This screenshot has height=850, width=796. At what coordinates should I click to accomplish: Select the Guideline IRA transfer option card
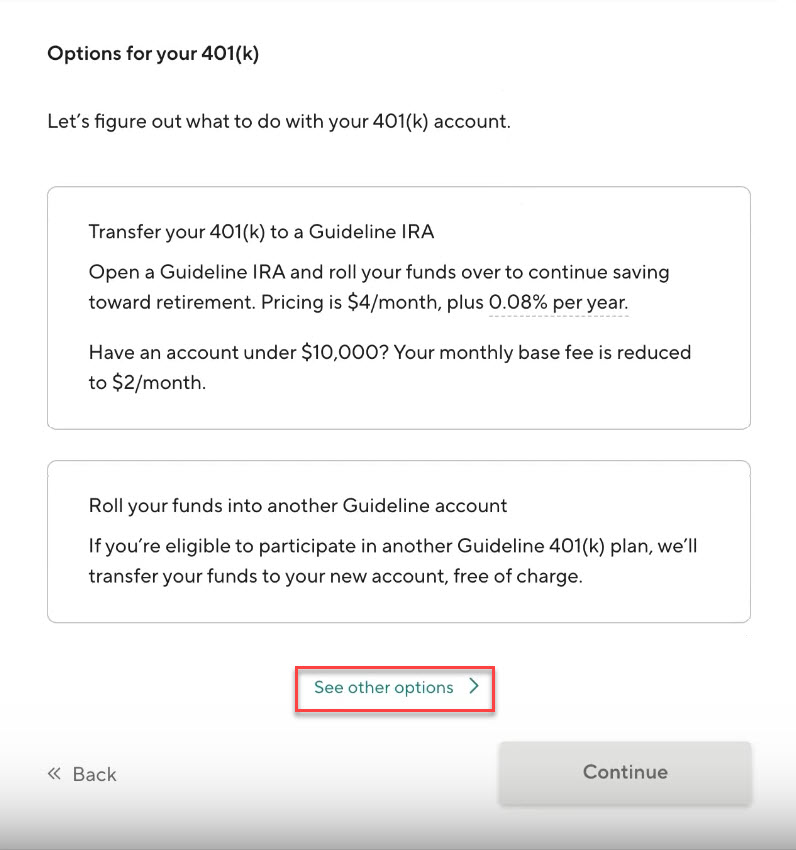[x=398, y=308]
